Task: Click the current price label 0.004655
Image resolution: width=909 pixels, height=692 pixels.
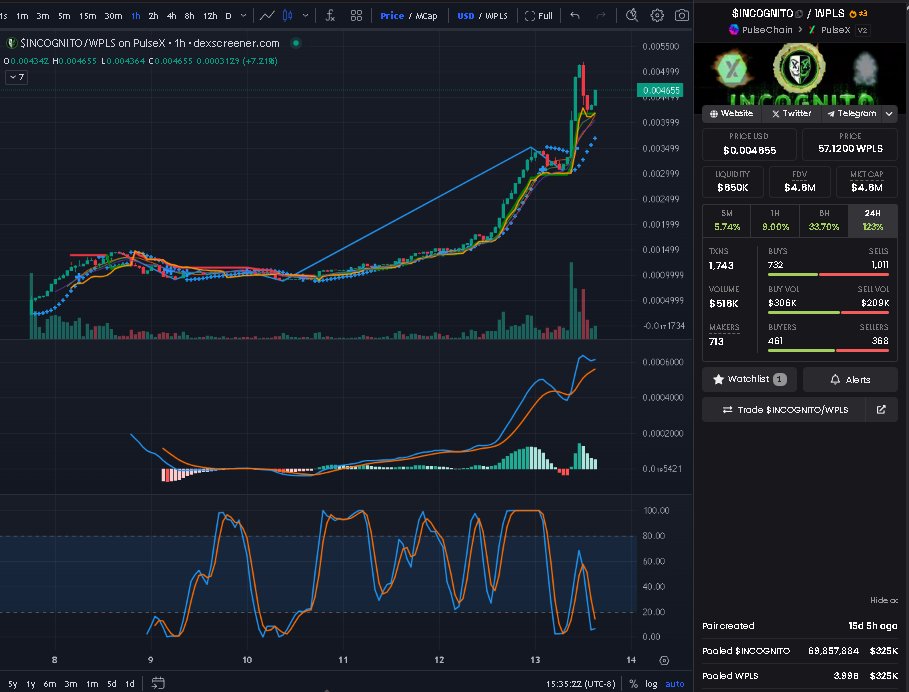Action: coord(660,90)
